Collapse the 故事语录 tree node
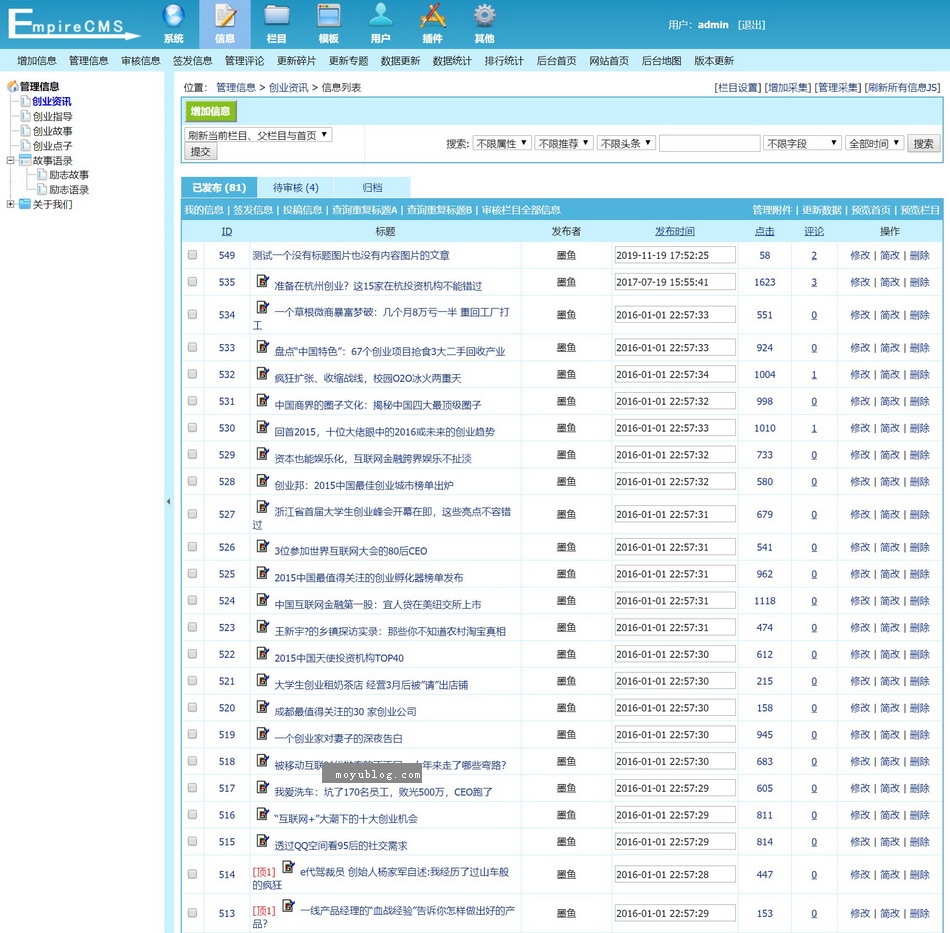Screen dimensions: 950x933 click(x=10, y=160)
